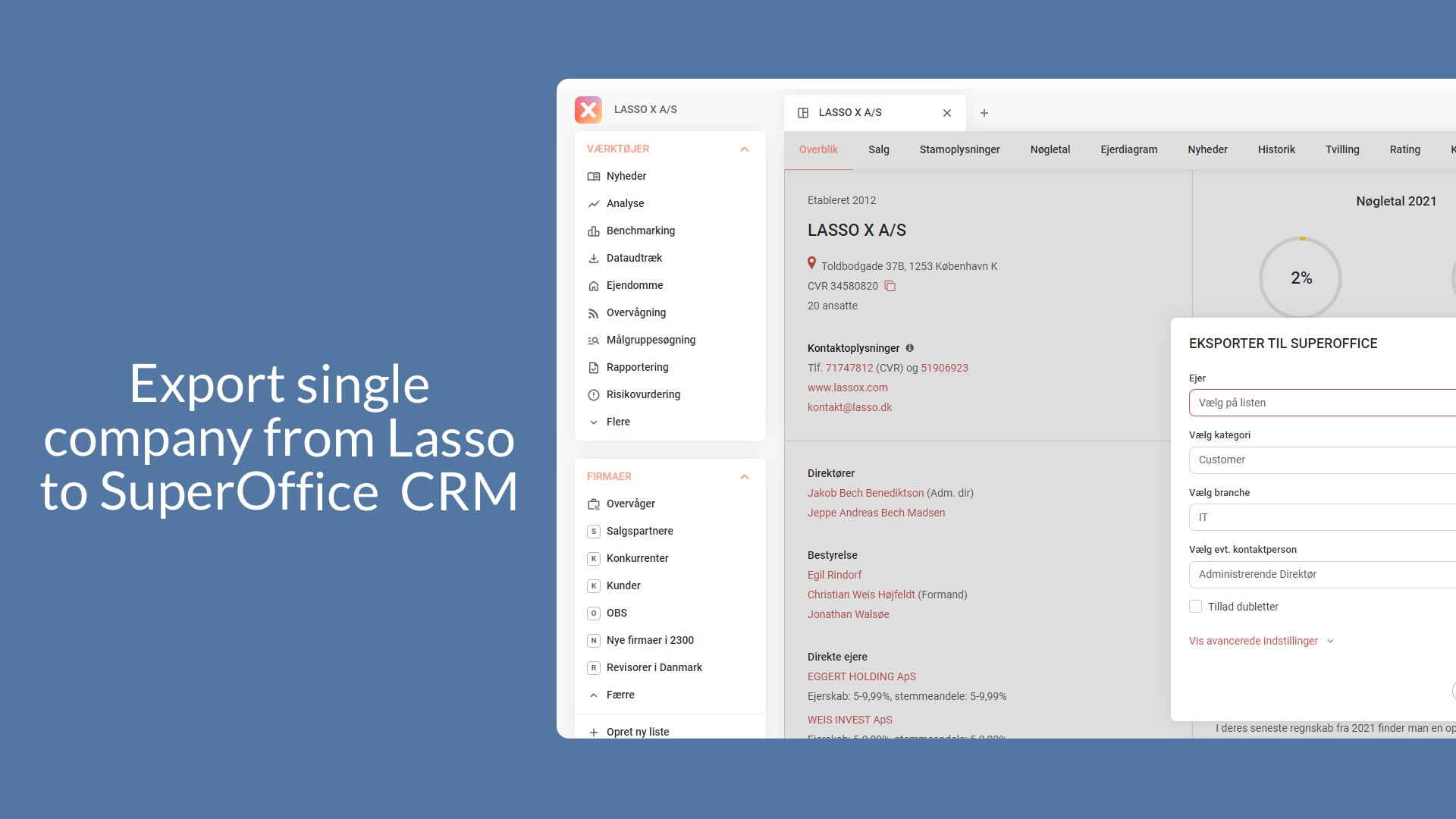This screenshot has width=1456, height=819.
Task: Open the Nyheder tab in company view
Action: click(1207, 150)
